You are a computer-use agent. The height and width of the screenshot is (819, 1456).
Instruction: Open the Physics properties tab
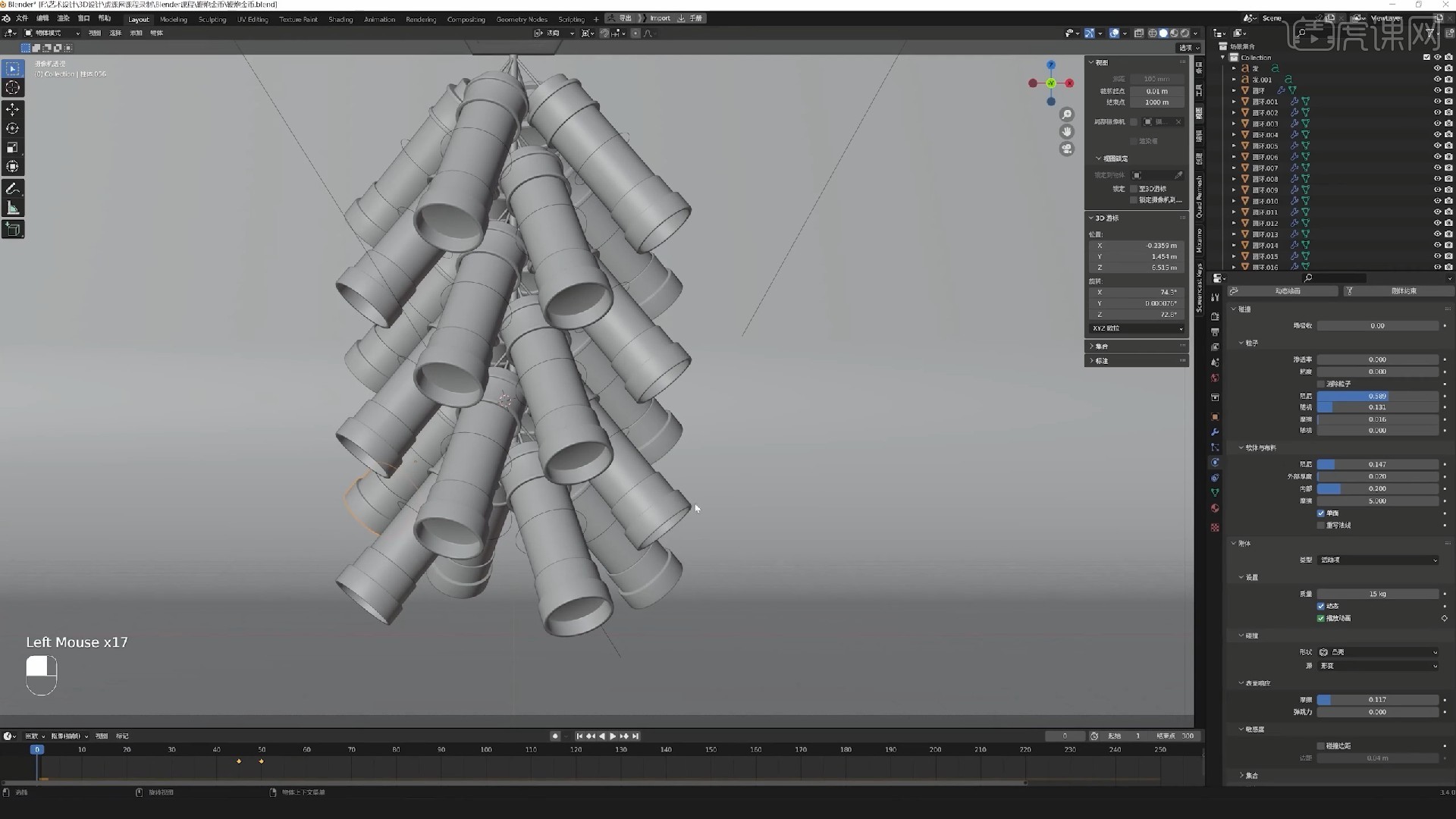(1215, 463)
